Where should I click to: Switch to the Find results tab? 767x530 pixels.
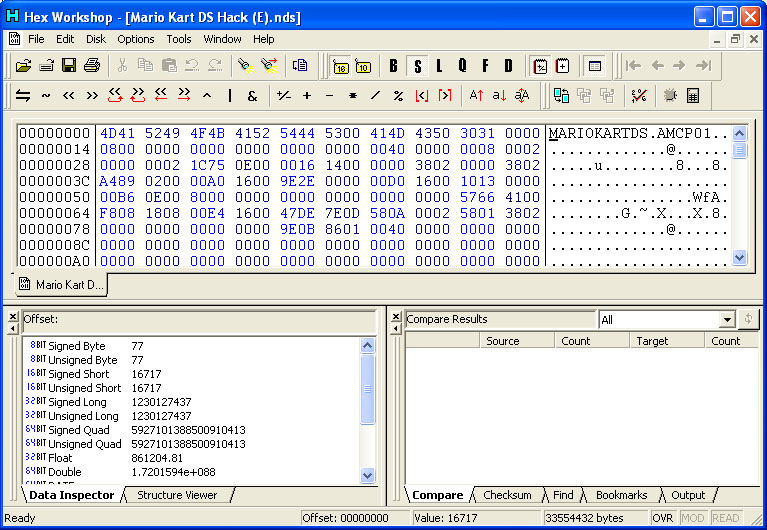coord(563,495)
